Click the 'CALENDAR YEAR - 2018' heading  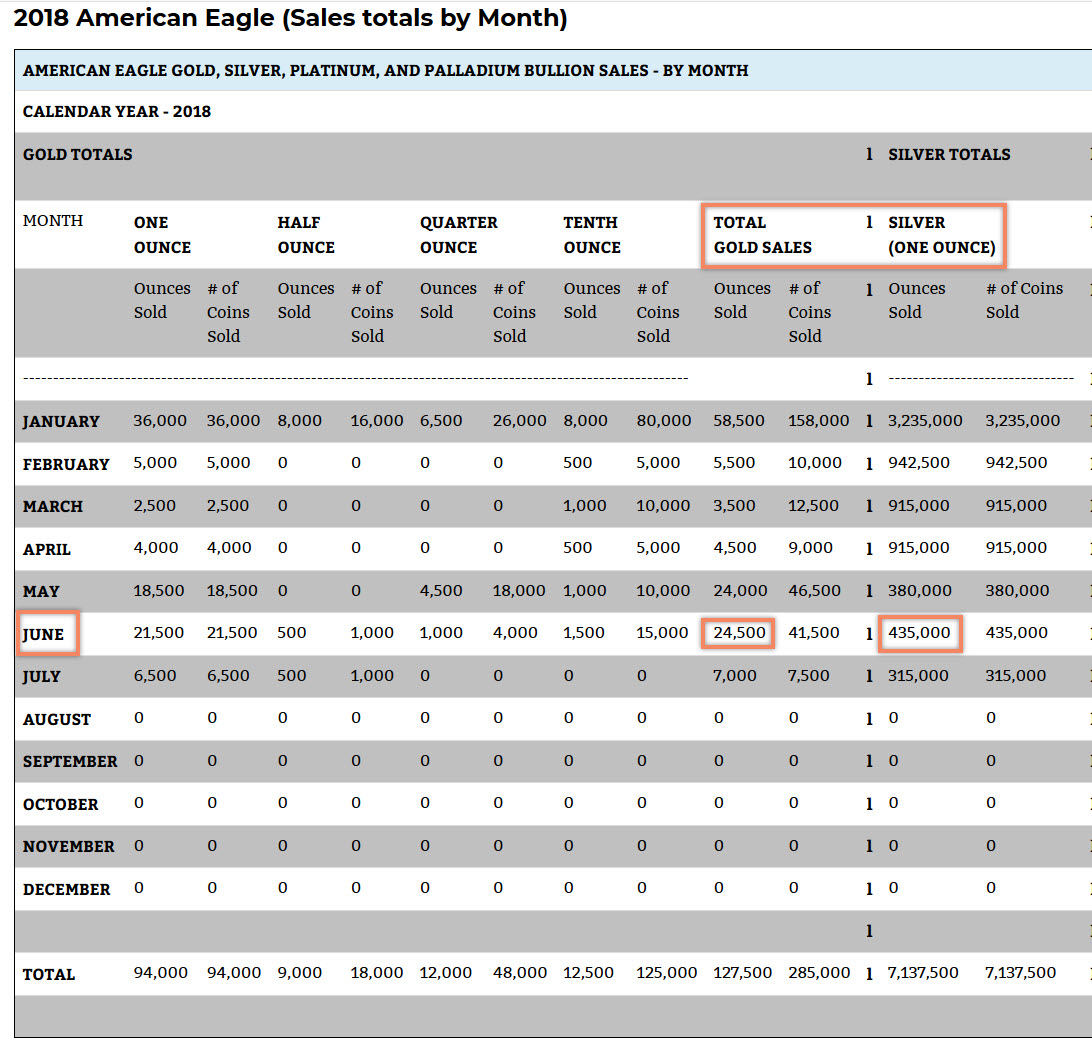pyautogui.click(x=116, y=111)
